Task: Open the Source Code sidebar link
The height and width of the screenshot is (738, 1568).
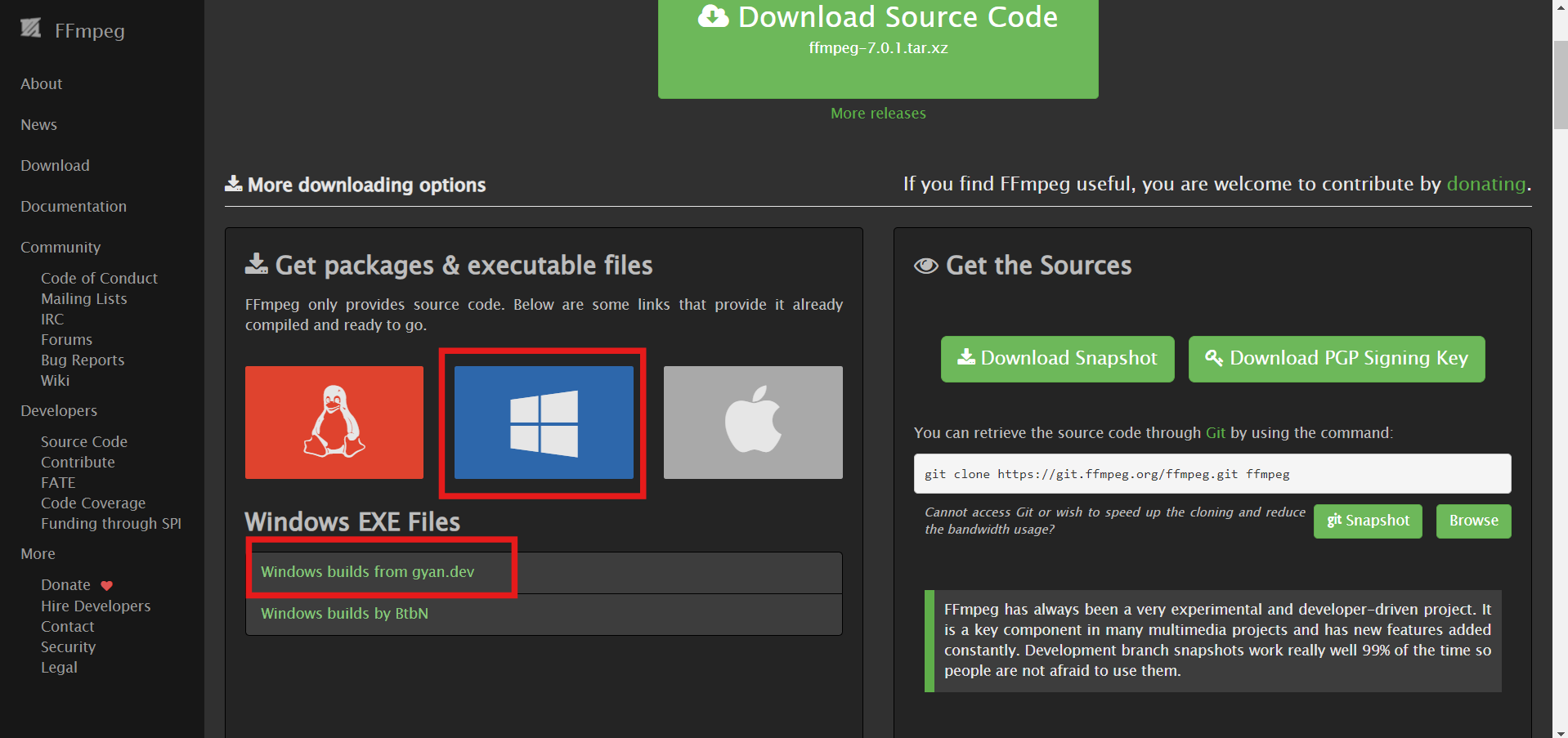Action: pos(84,441)
